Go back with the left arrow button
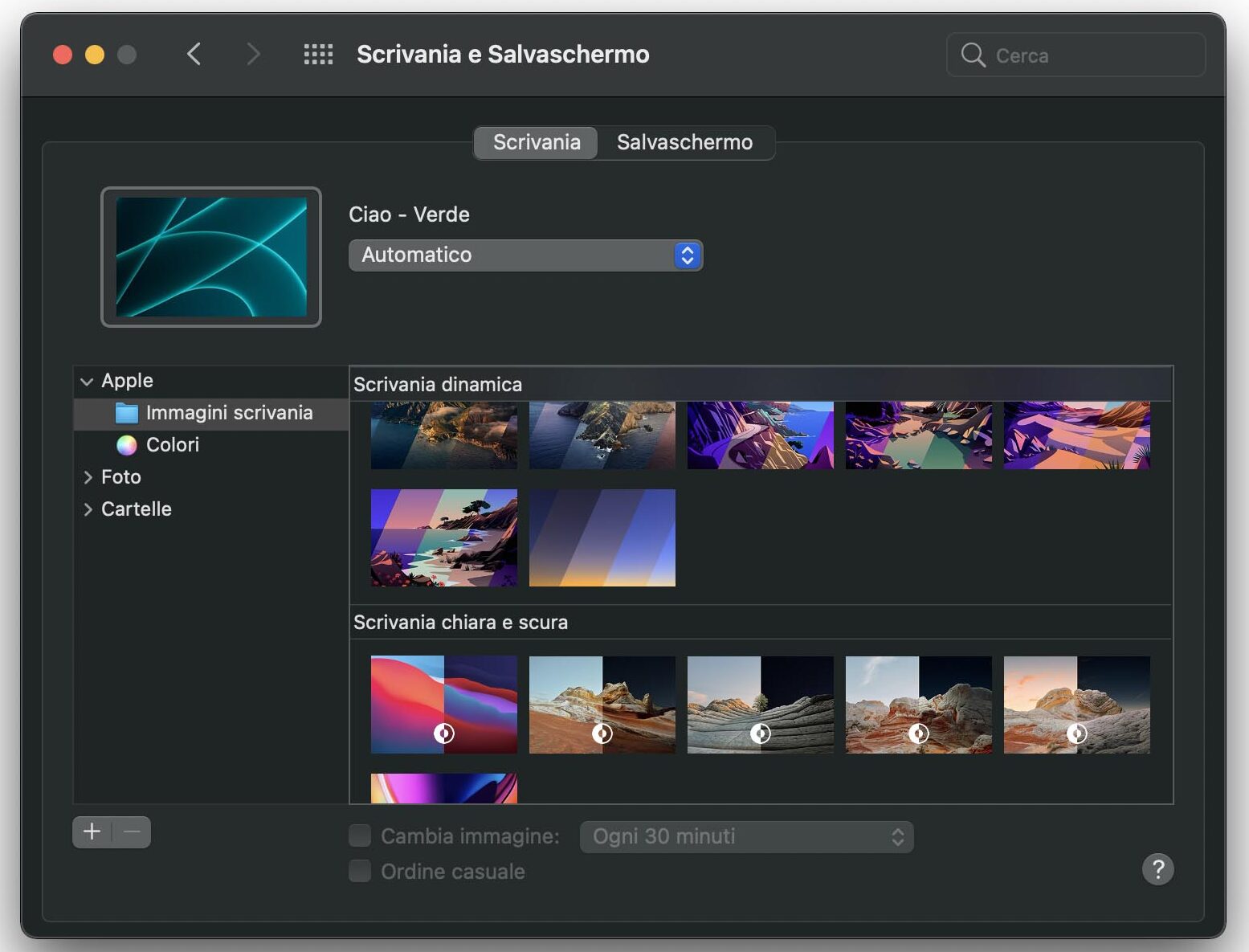The width and height of the screenshot is (1249, 952). [x=194, y=55]
